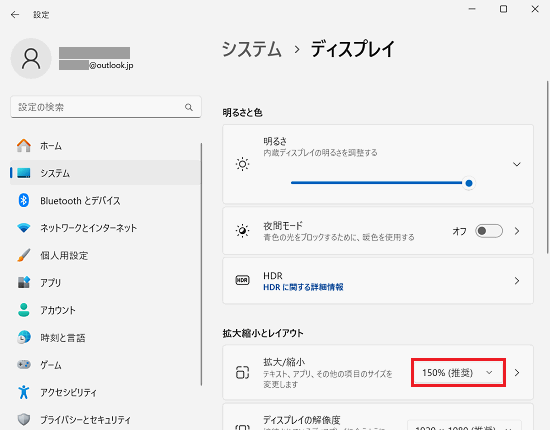Click the brightness sun icon
Image resolution: width=550 pixels, height=430 pixels.
tap(242, 164)
